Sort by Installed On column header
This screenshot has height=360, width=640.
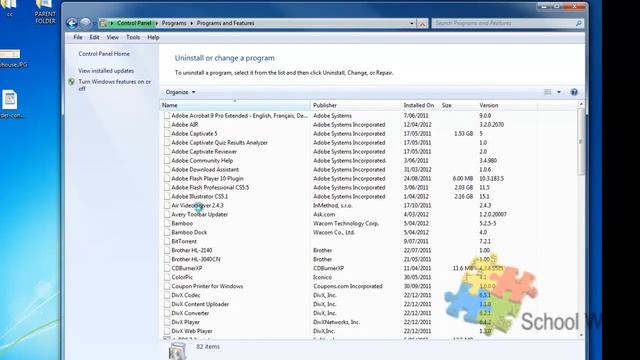[420, 105]
